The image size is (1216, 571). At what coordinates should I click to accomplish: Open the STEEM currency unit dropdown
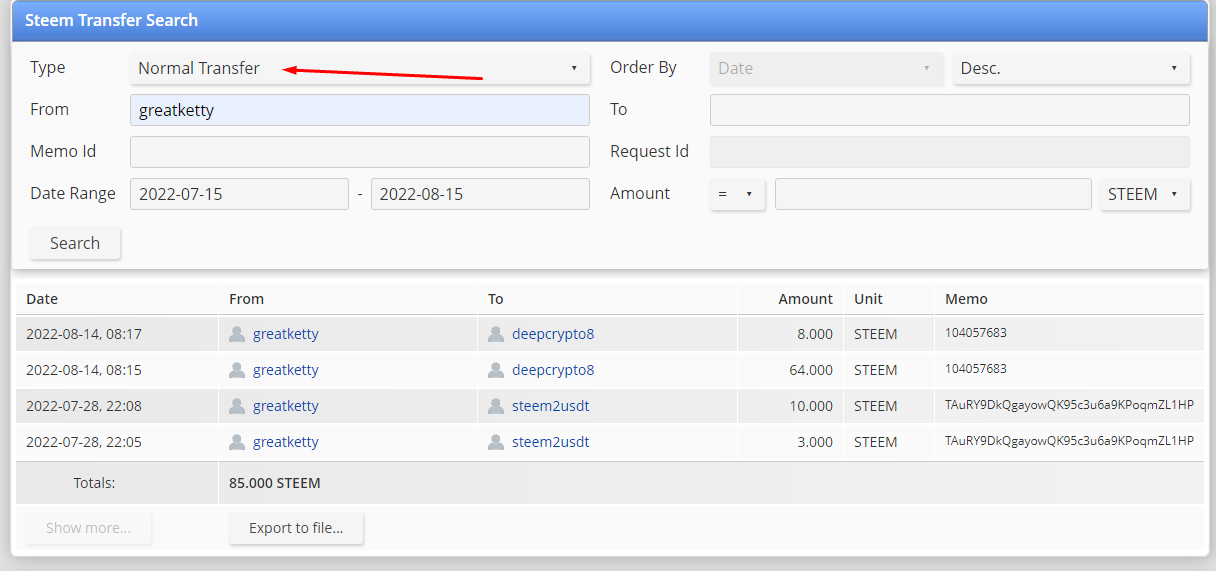[x=1145, y=194]
